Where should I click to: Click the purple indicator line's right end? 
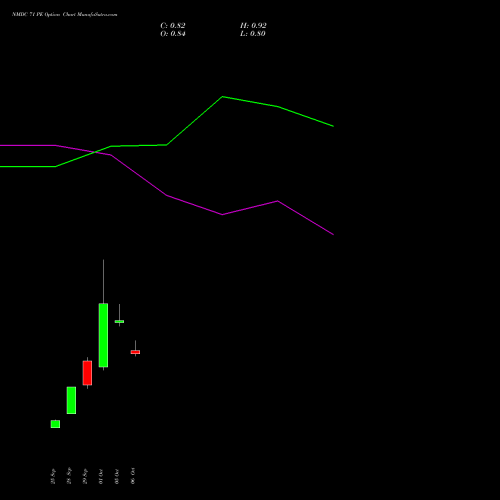click(x=333, y=234)
